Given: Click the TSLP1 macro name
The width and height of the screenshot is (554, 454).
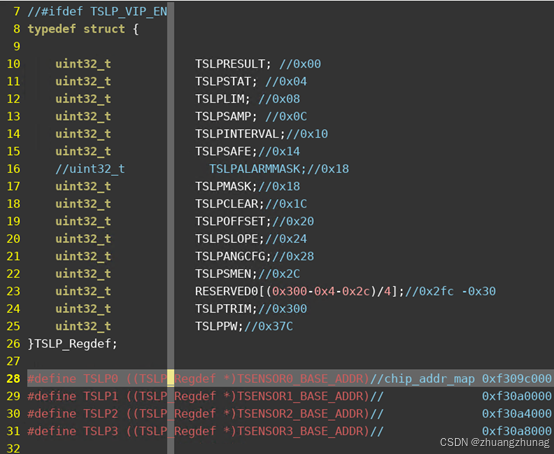Looking at the screenshot, I should [100, 396].
